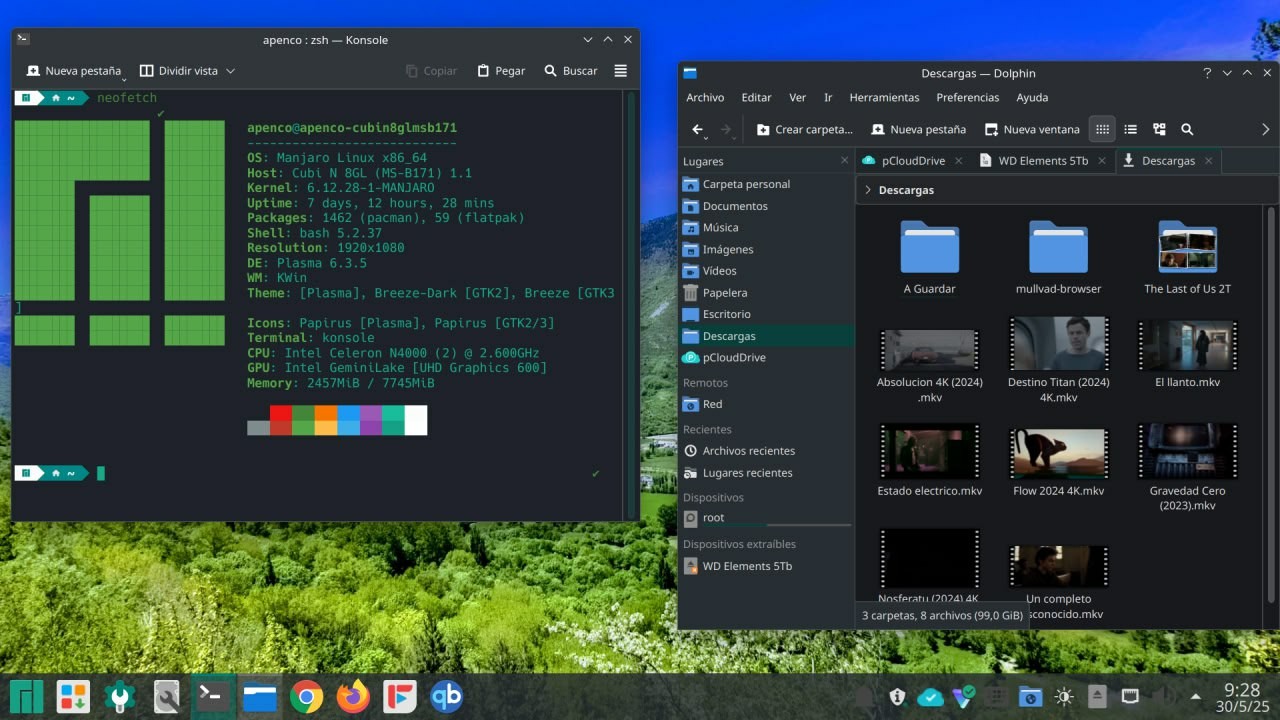Open the Ir menu in Dolphin
The image size is (1280, 720).
[828, 97]
